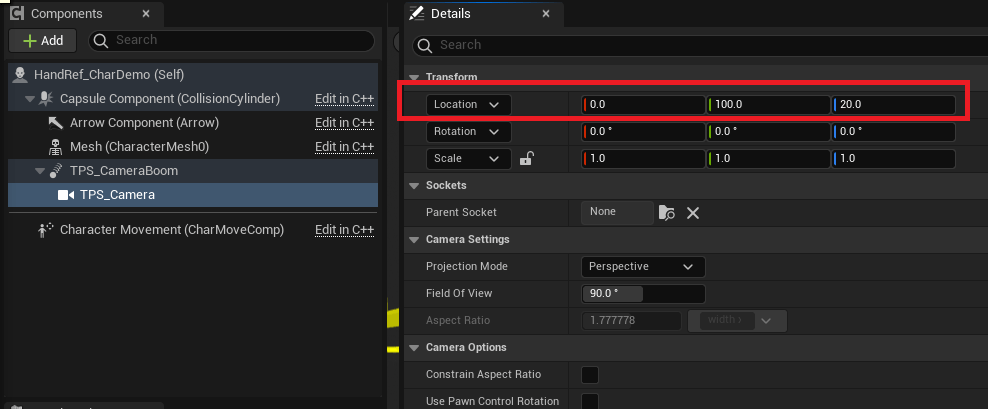Toggle Use Pawn Control Rotation checkbox
Viewport: 988px width, 409px height.
[x=590, y=401]
